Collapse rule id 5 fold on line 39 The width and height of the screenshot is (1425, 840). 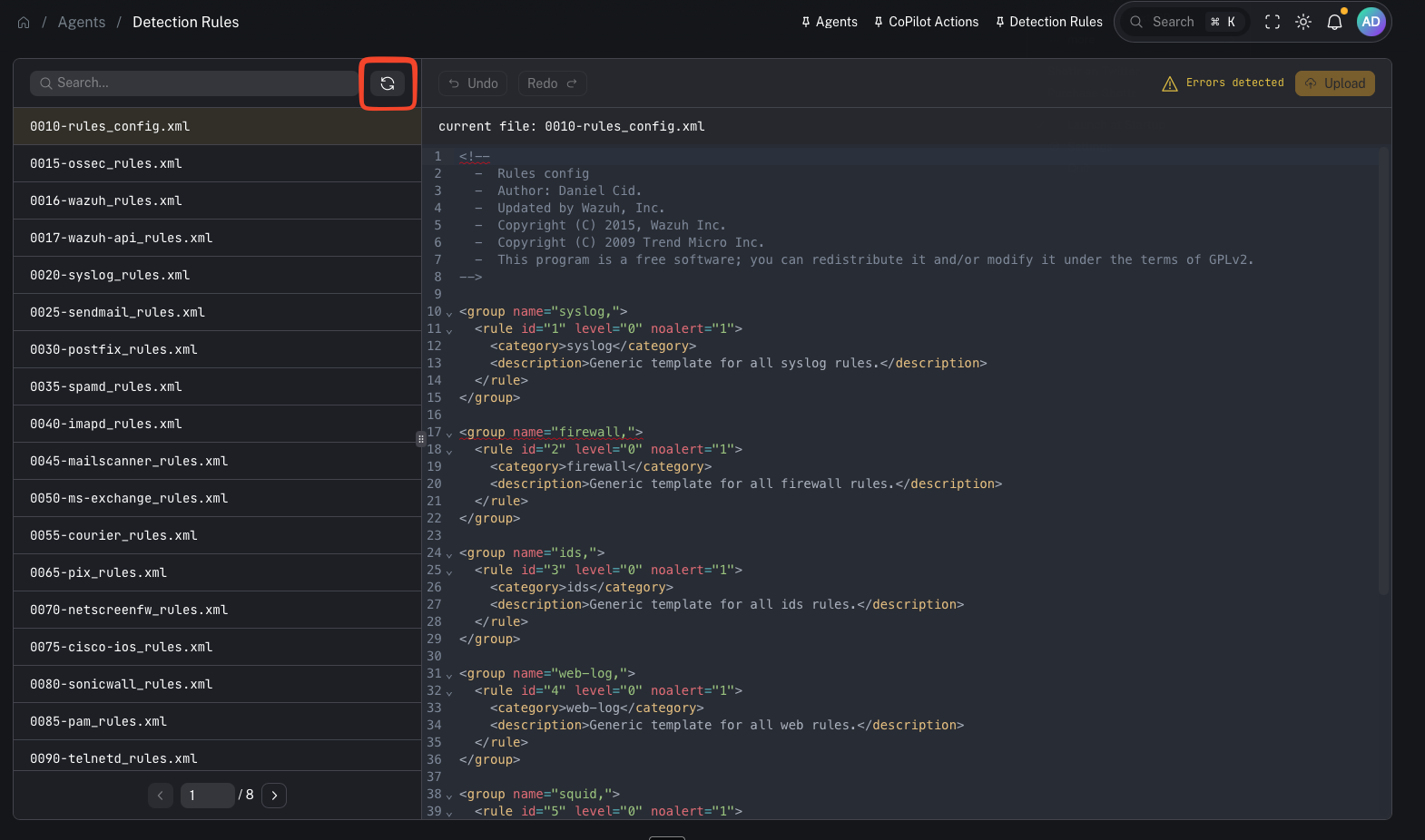[448, 813]
